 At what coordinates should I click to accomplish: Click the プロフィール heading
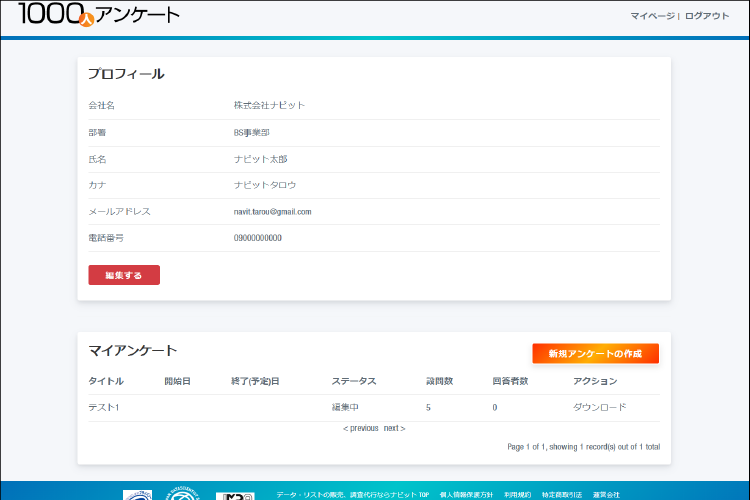pos(126,74)
